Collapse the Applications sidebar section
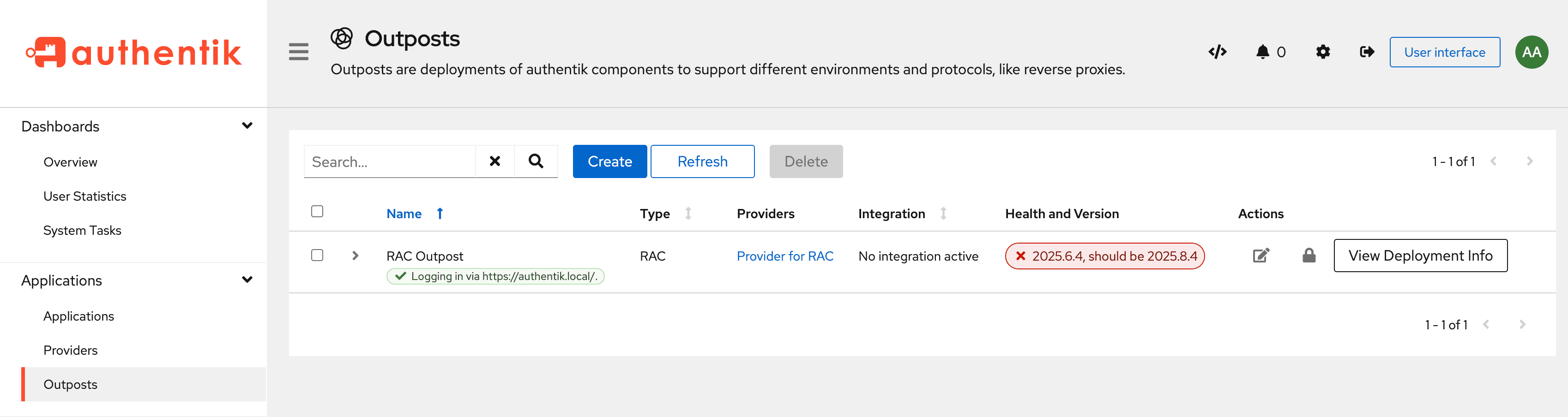This screenshot has width=1568, height=417. [247, 280]
